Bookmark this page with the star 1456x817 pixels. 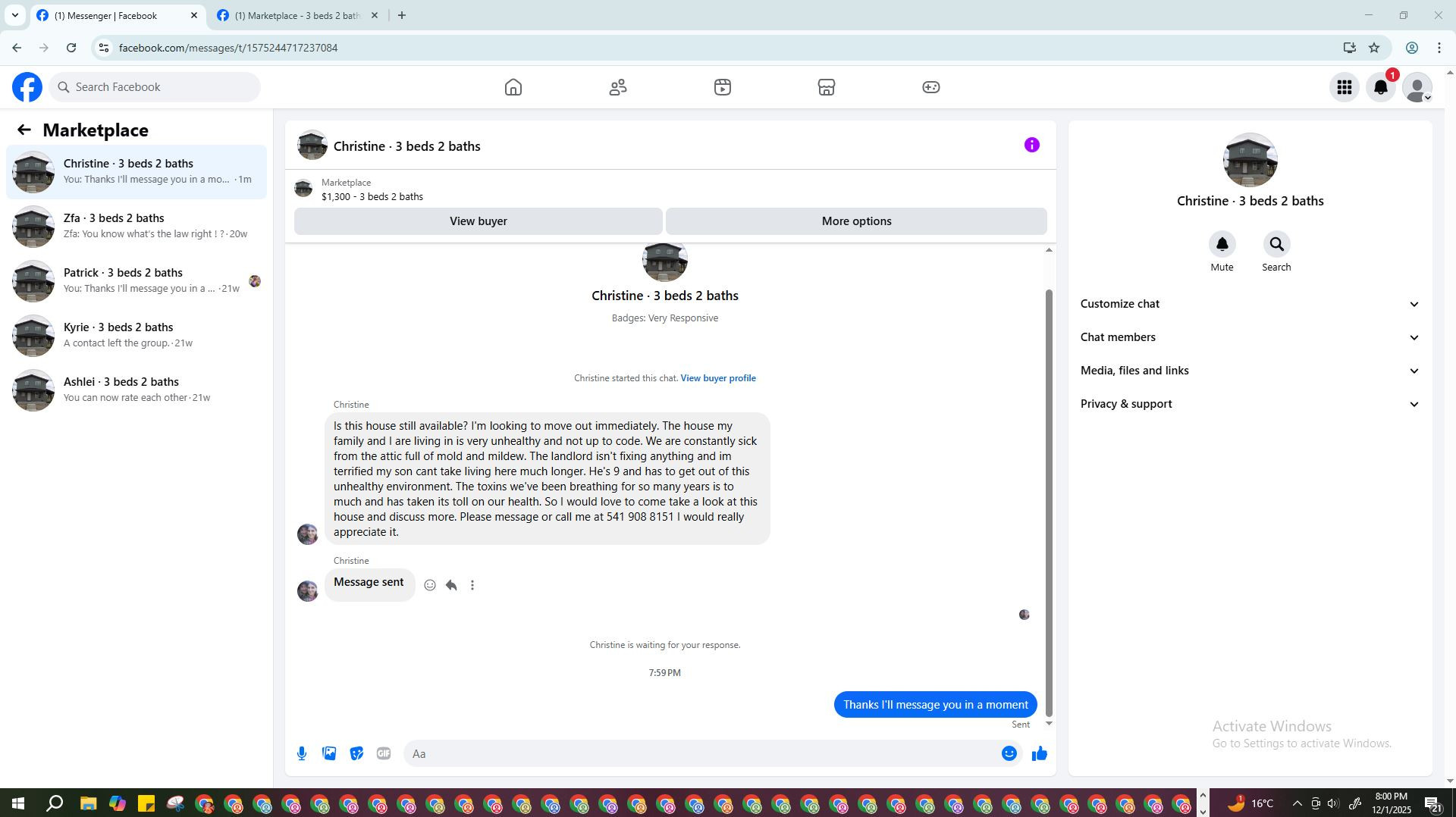coord(1374,48)
